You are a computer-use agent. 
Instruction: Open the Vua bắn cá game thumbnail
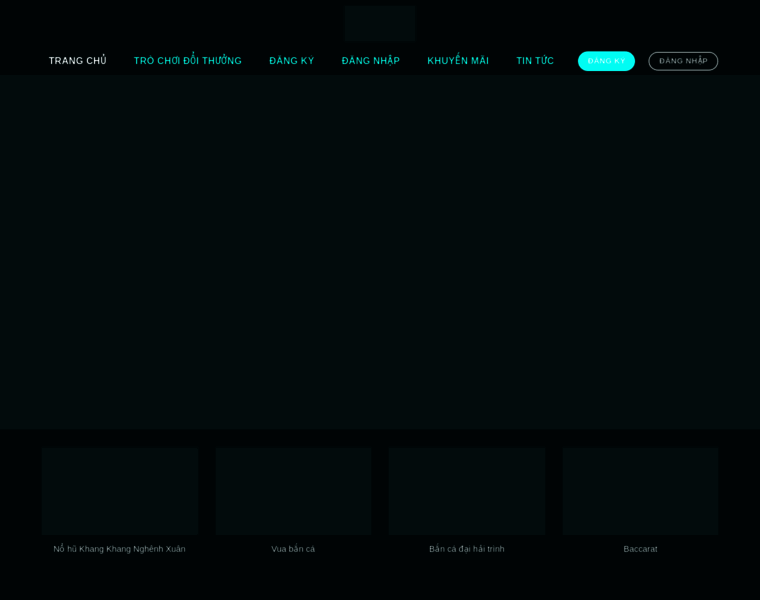click(293, 491)
